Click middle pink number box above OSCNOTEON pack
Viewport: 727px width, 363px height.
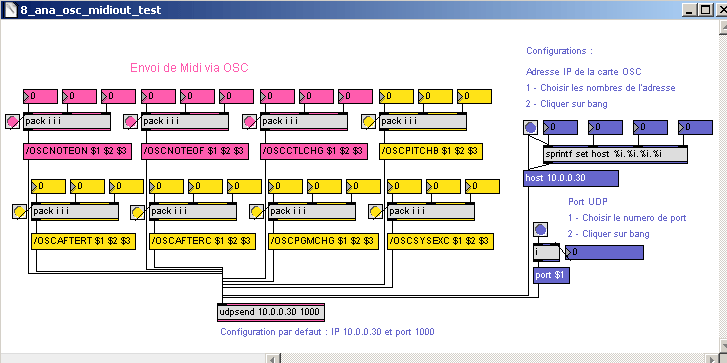[x=79, y=96]
